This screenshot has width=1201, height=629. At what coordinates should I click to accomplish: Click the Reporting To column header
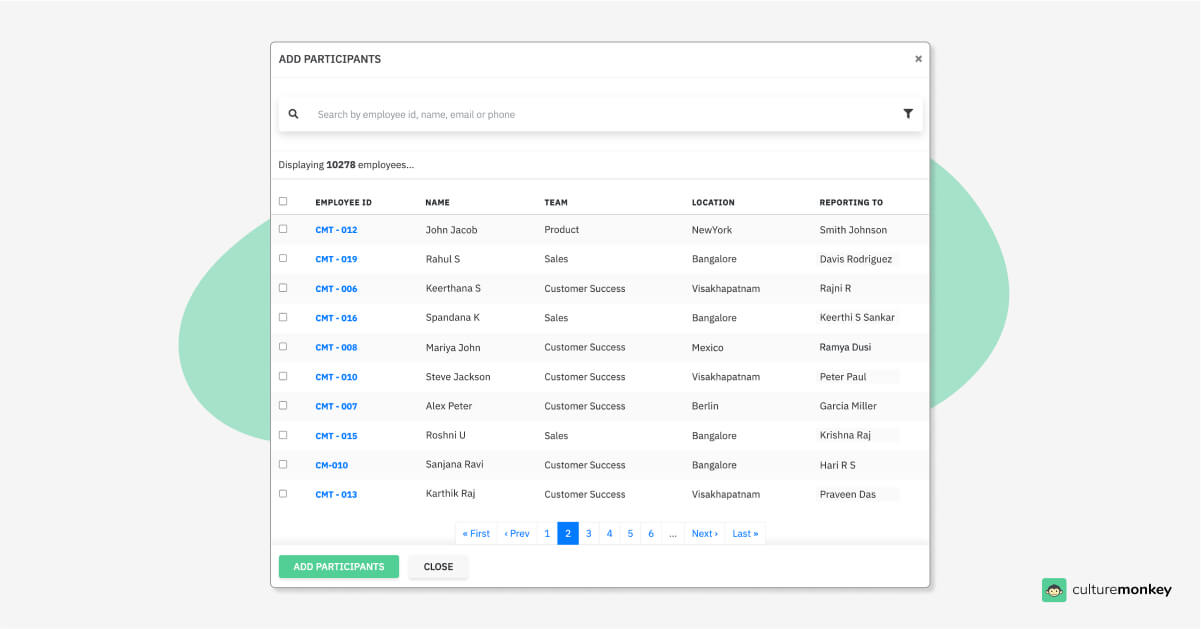point(851,202)
